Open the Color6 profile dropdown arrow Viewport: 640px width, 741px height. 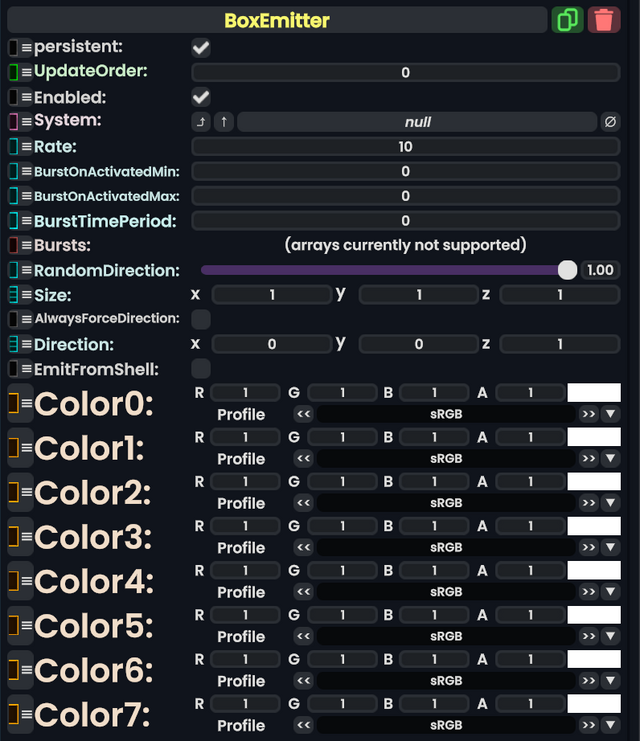click(611, 680)
